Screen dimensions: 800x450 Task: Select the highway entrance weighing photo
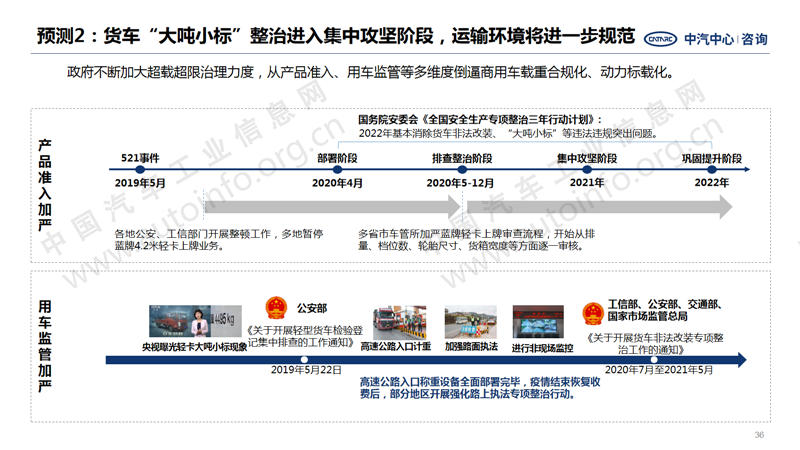point(399,322)
